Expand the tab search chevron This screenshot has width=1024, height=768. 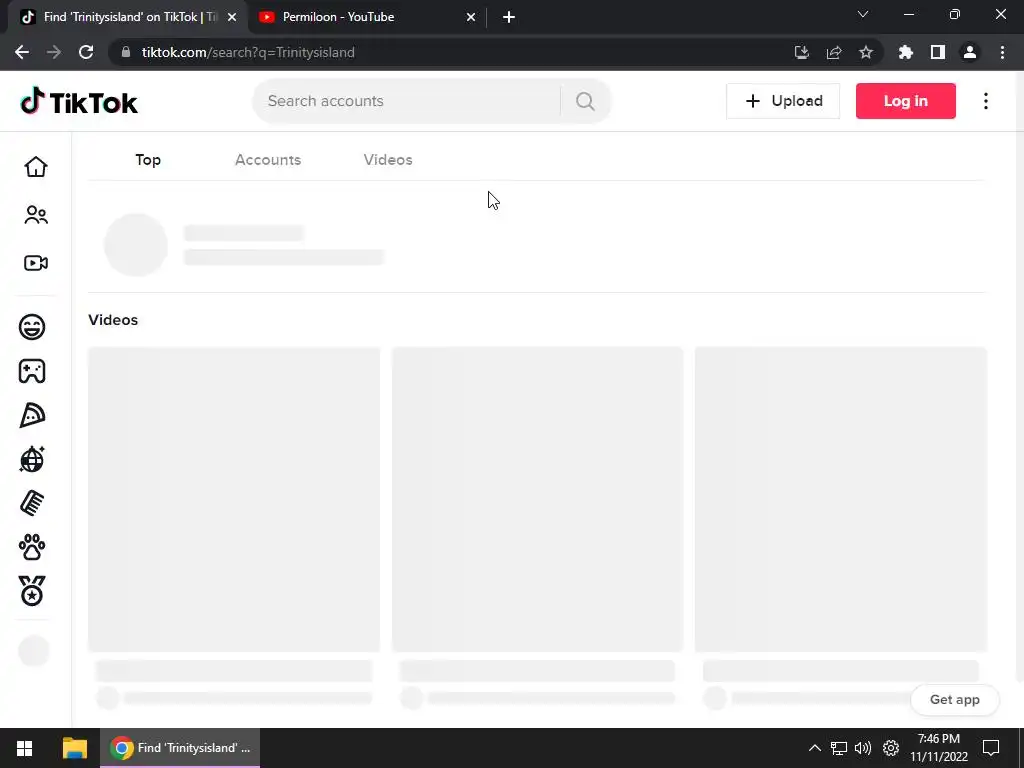(863, 14)
